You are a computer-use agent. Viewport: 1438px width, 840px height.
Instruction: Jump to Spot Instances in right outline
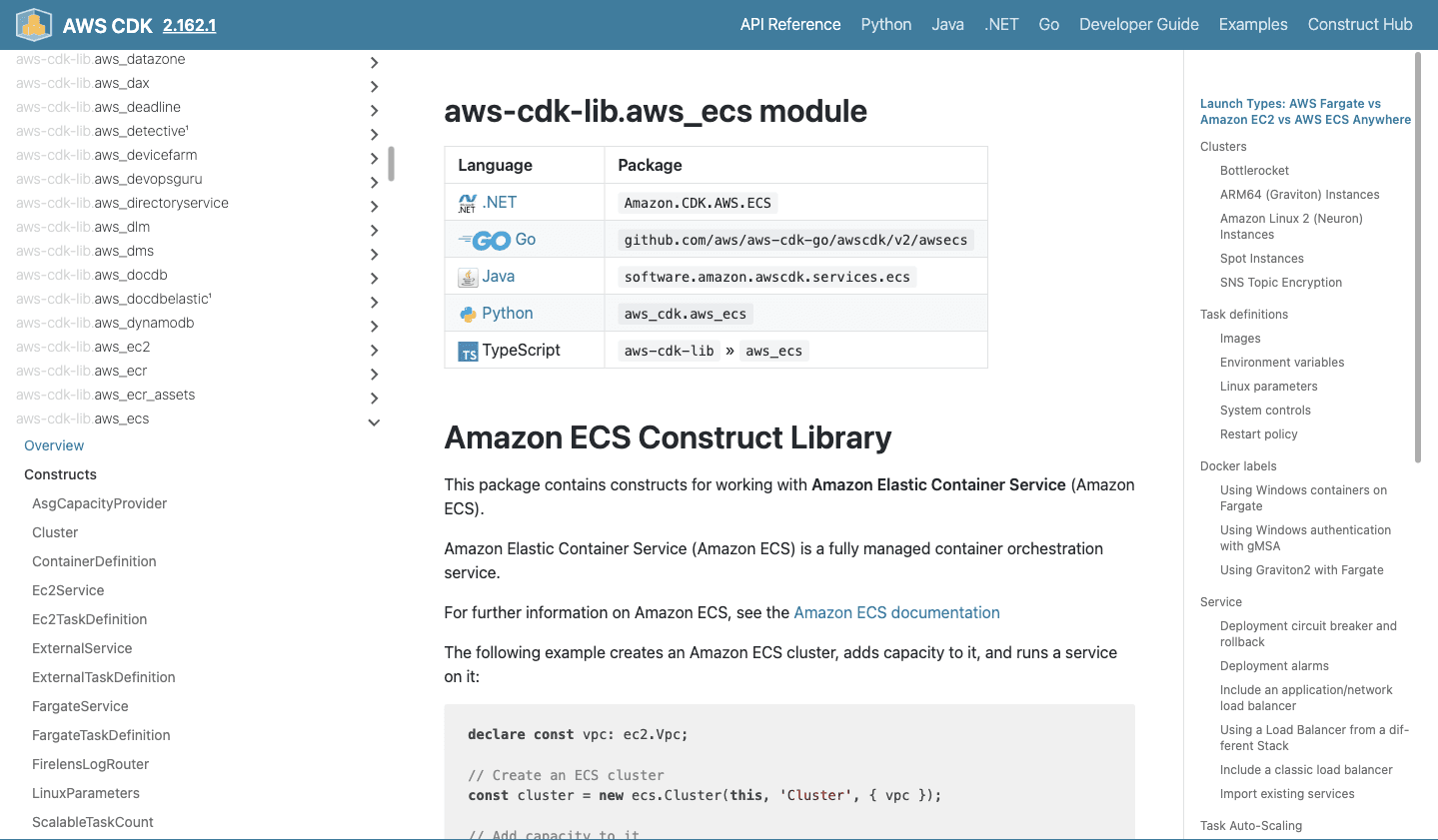[x=1261, y=259]
